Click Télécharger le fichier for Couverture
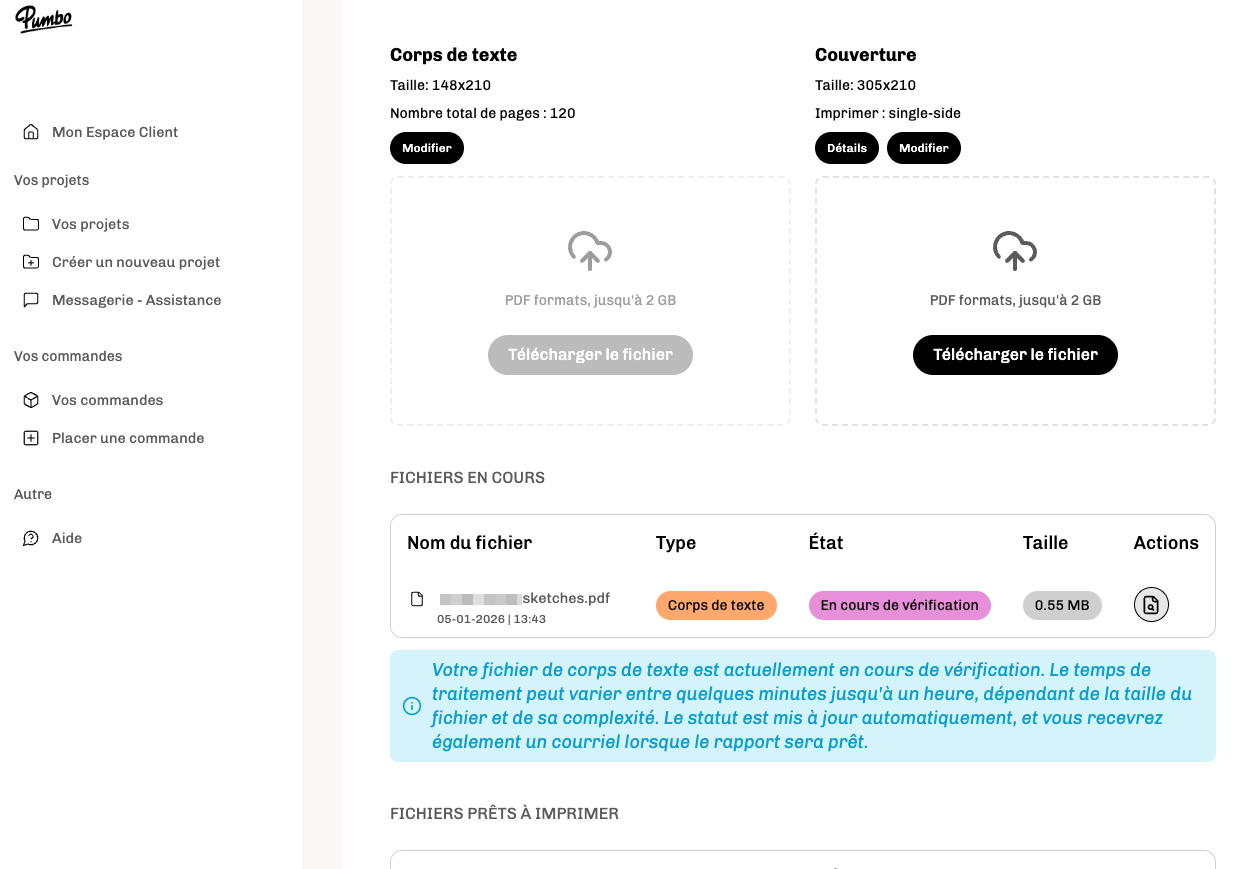Image resolution: width=1251 pixels, height=869 pixels. click(1015, 355)
